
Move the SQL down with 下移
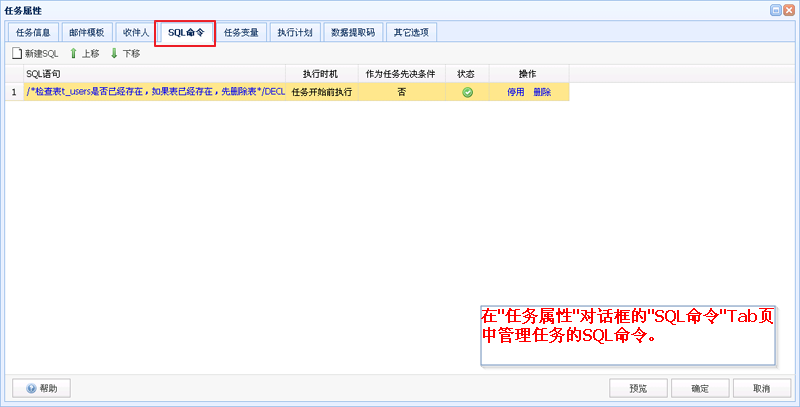126,54
